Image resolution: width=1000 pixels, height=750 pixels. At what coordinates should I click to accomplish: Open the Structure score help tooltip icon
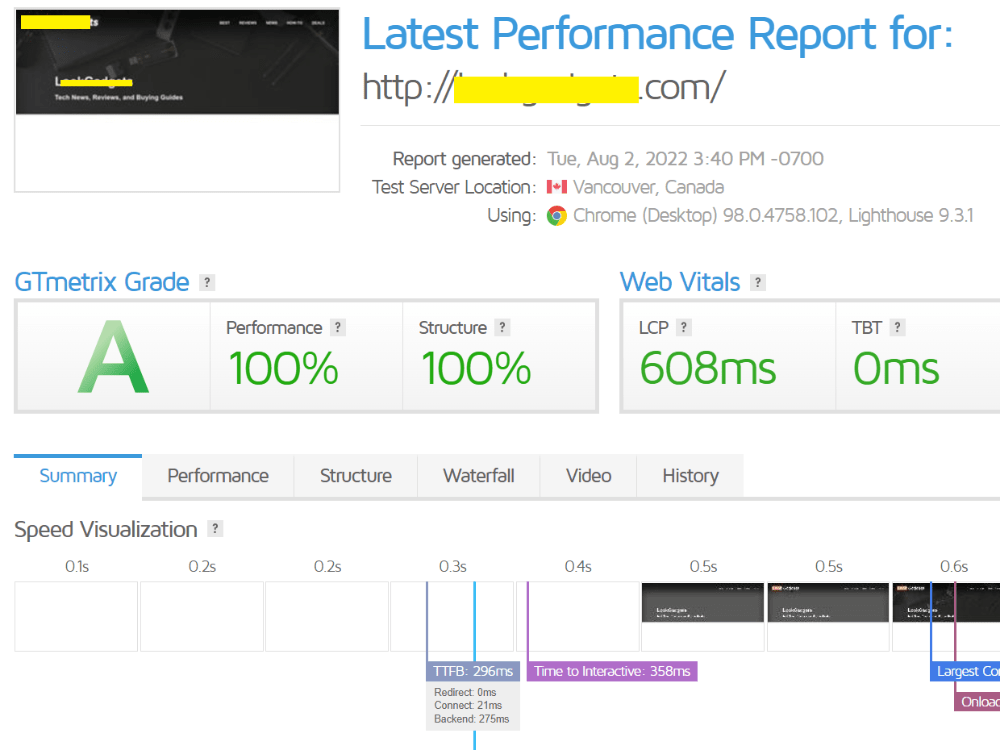click(x=503, y=328)
